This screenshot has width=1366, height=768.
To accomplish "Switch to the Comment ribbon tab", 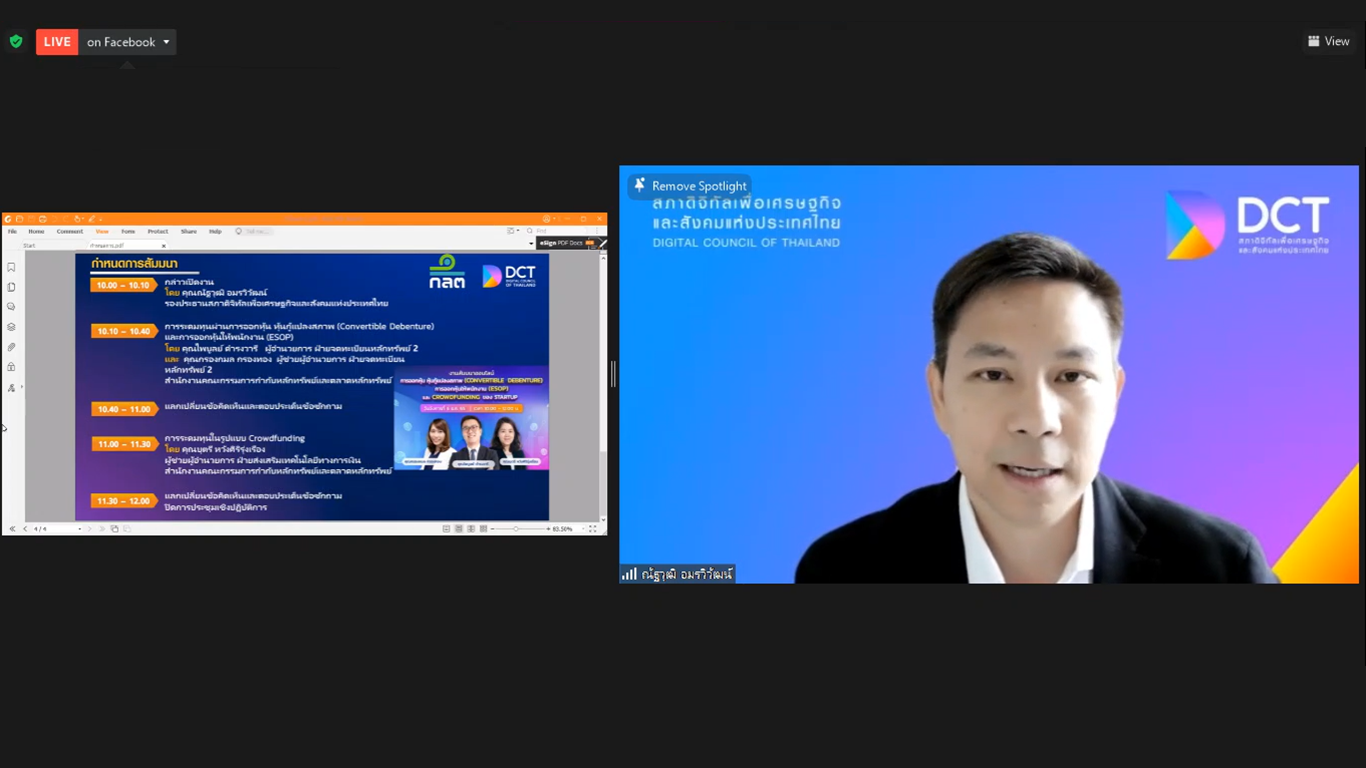I will tap(70, 231).
